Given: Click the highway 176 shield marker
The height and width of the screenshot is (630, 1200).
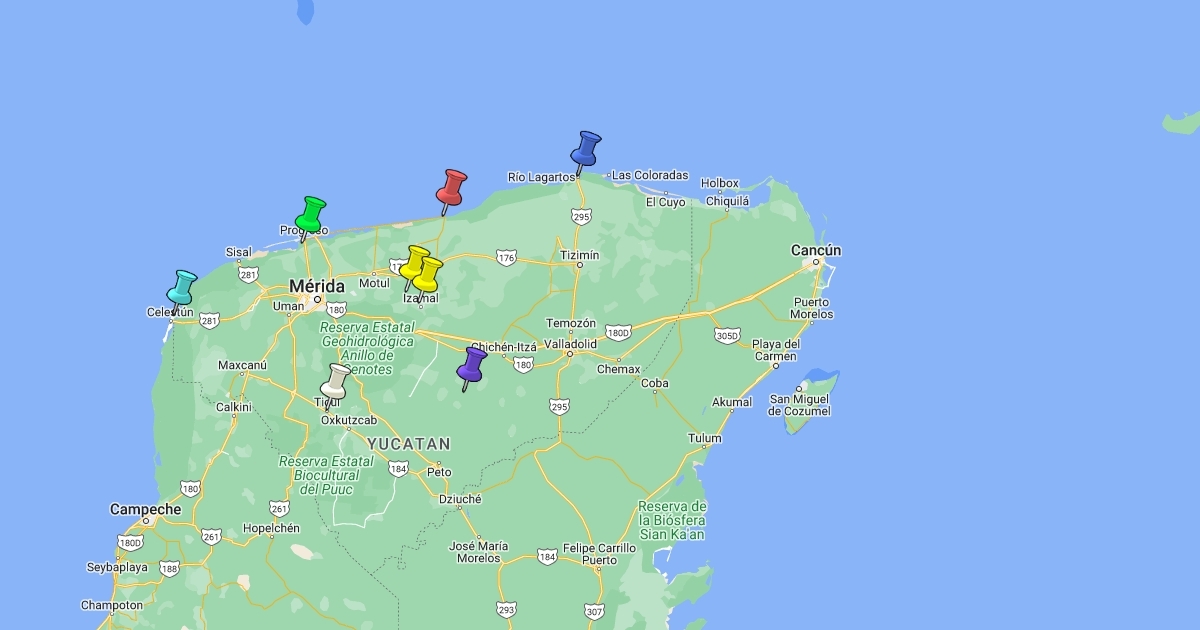Looking at the screenshot, I should click(x=506, y=258).
